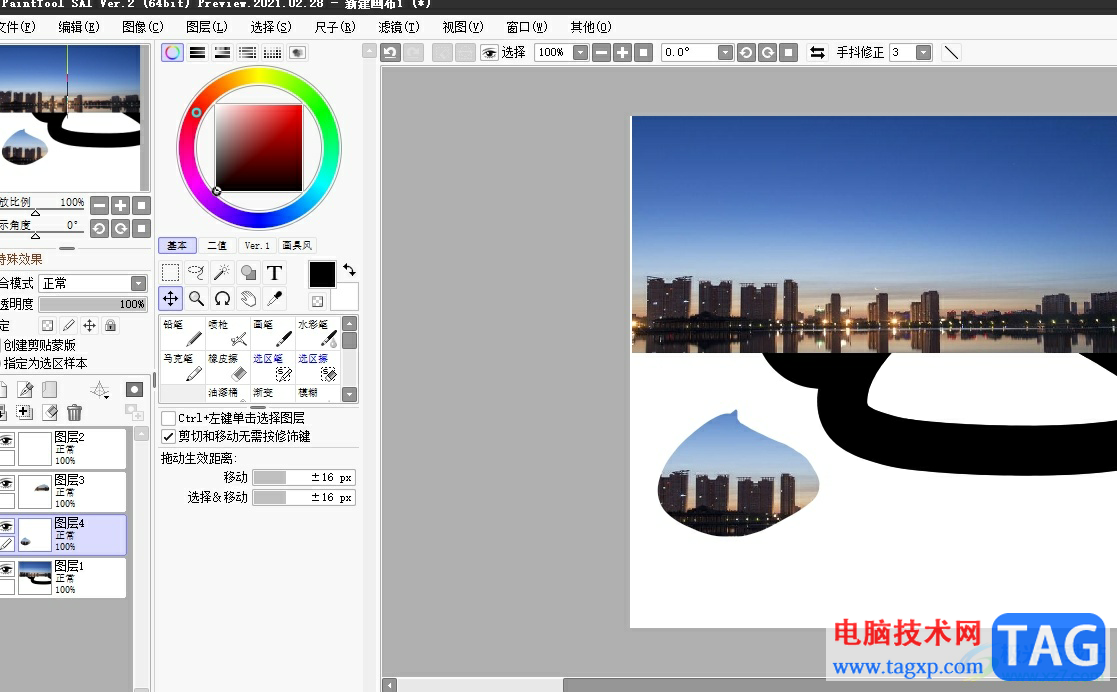The image size is (1117, 692).
Task: Open the 手抖修正 stabilizer dropdown
Action: (x=923, y=53)
